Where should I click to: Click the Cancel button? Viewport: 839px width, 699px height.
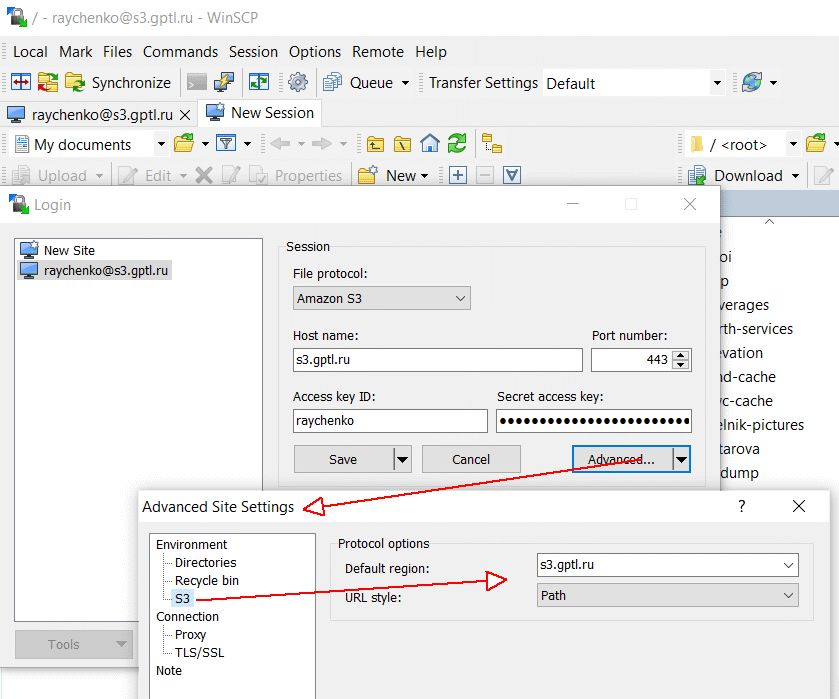pyautogui.click(x=471, y=459)
